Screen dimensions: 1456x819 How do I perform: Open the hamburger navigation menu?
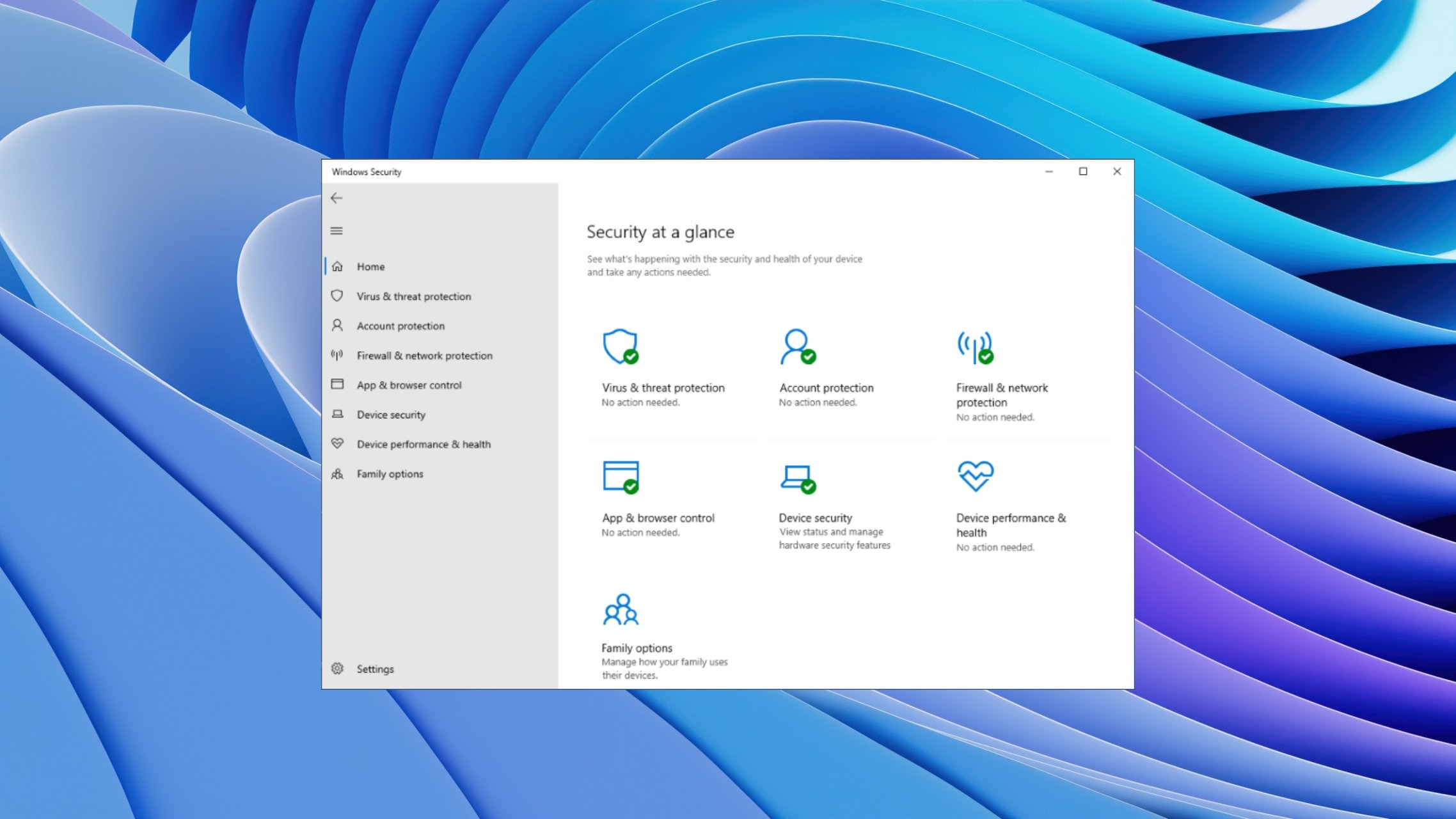point(336,231)
